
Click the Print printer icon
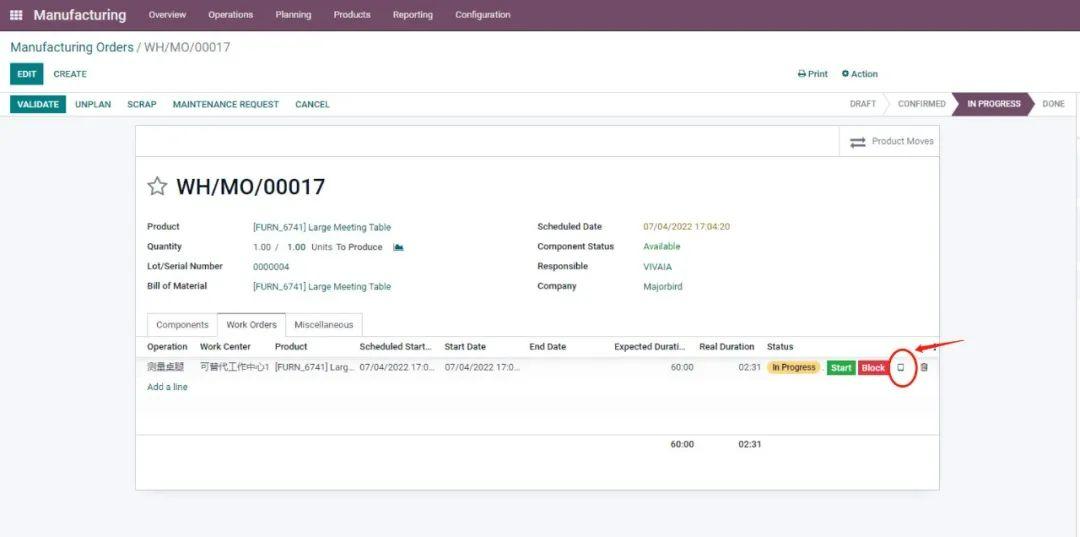tap(802, 74)
